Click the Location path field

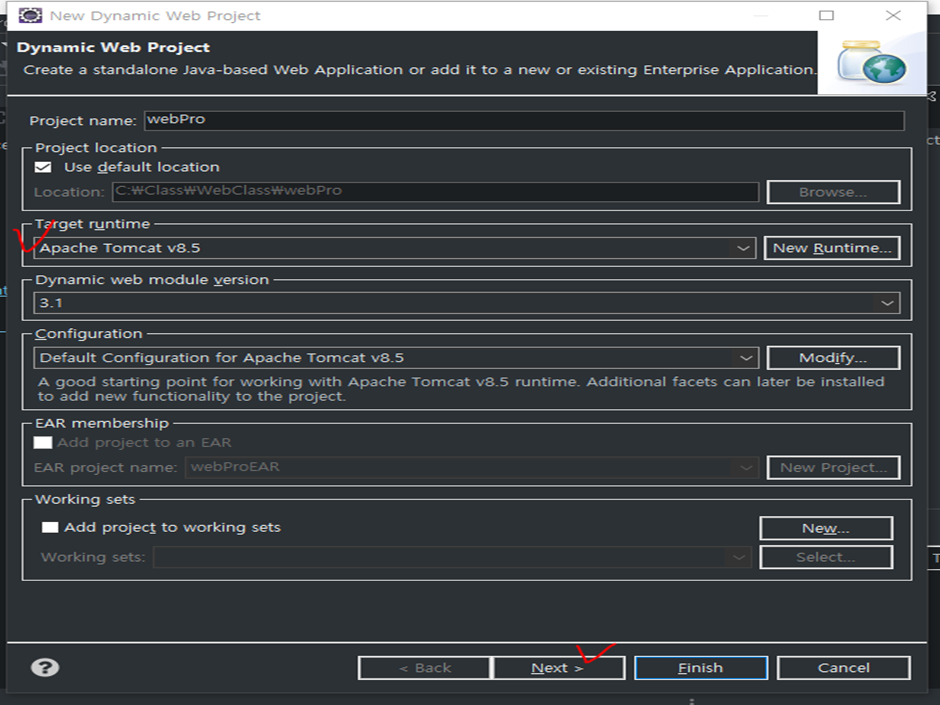point(435,191)
